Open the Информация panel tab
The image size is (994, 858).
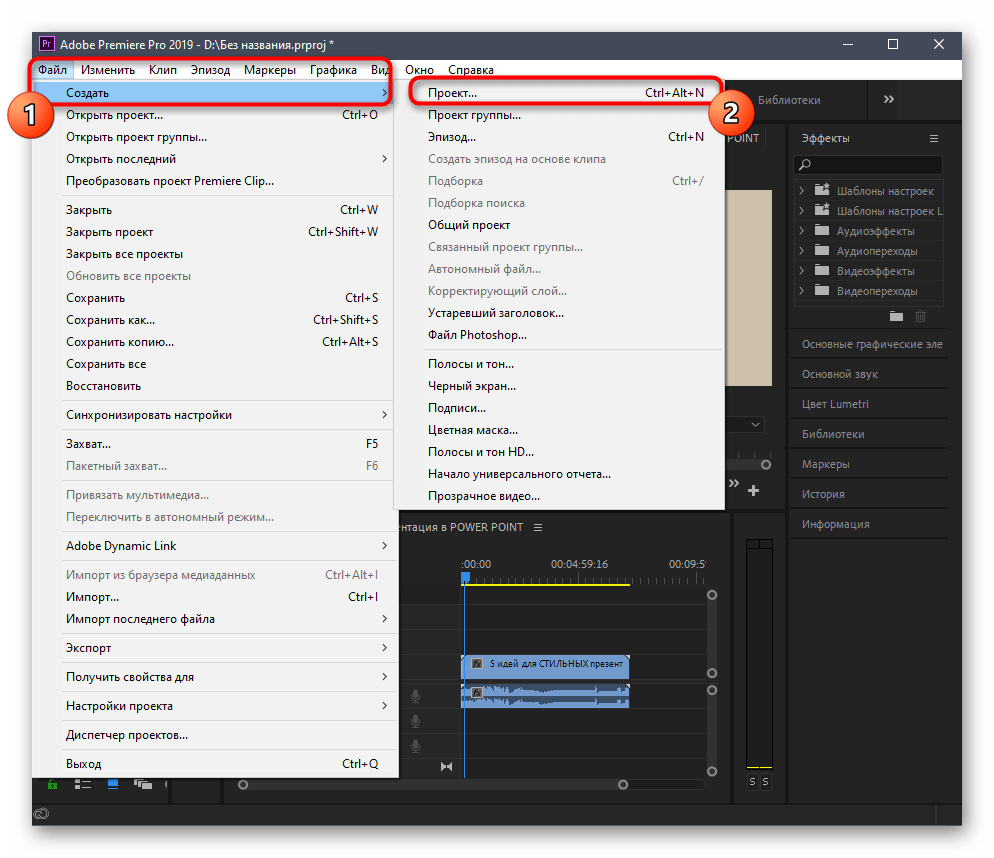pyautogui.click(x=836, y=524)
